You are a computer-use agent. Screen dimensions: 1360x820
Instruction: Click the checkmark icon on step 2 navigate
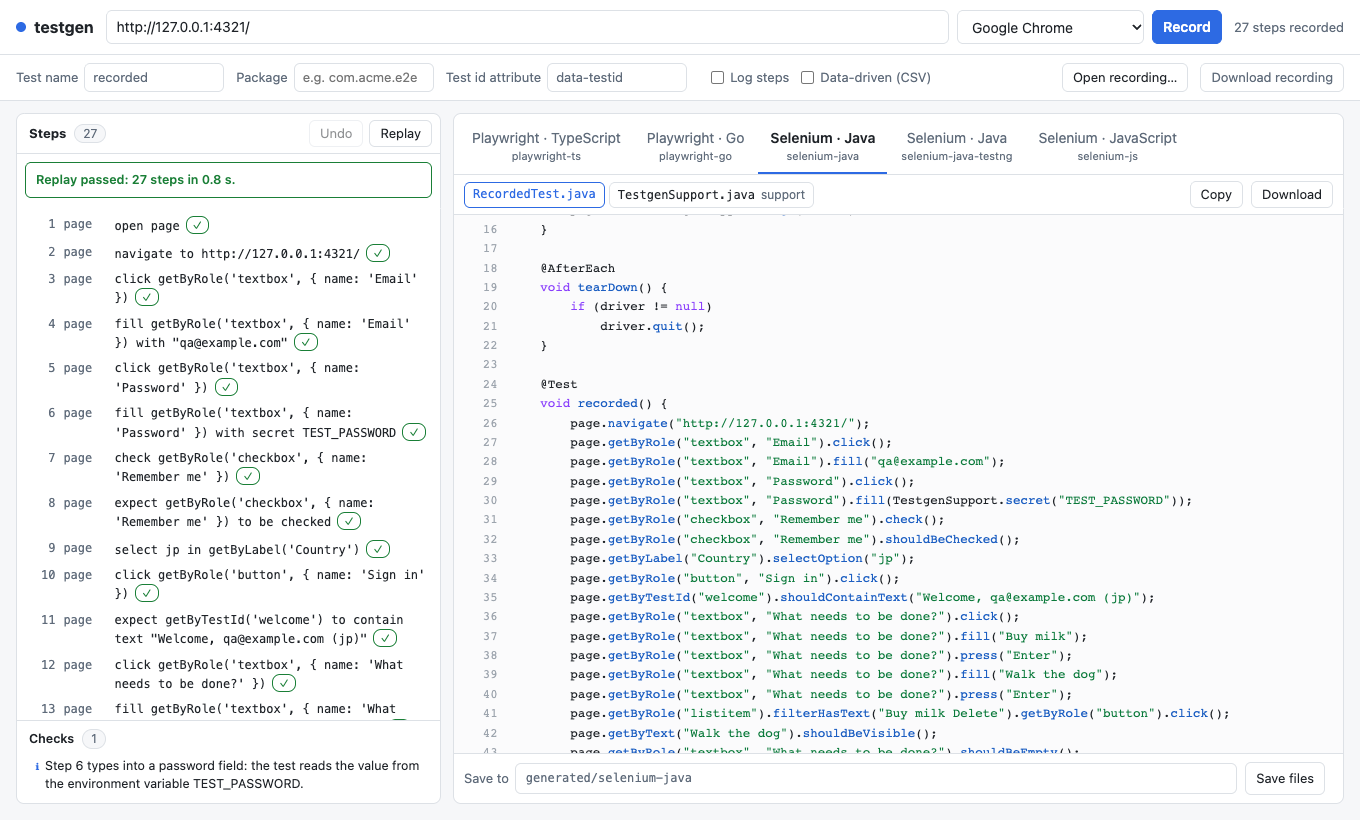tap(378, 254)
